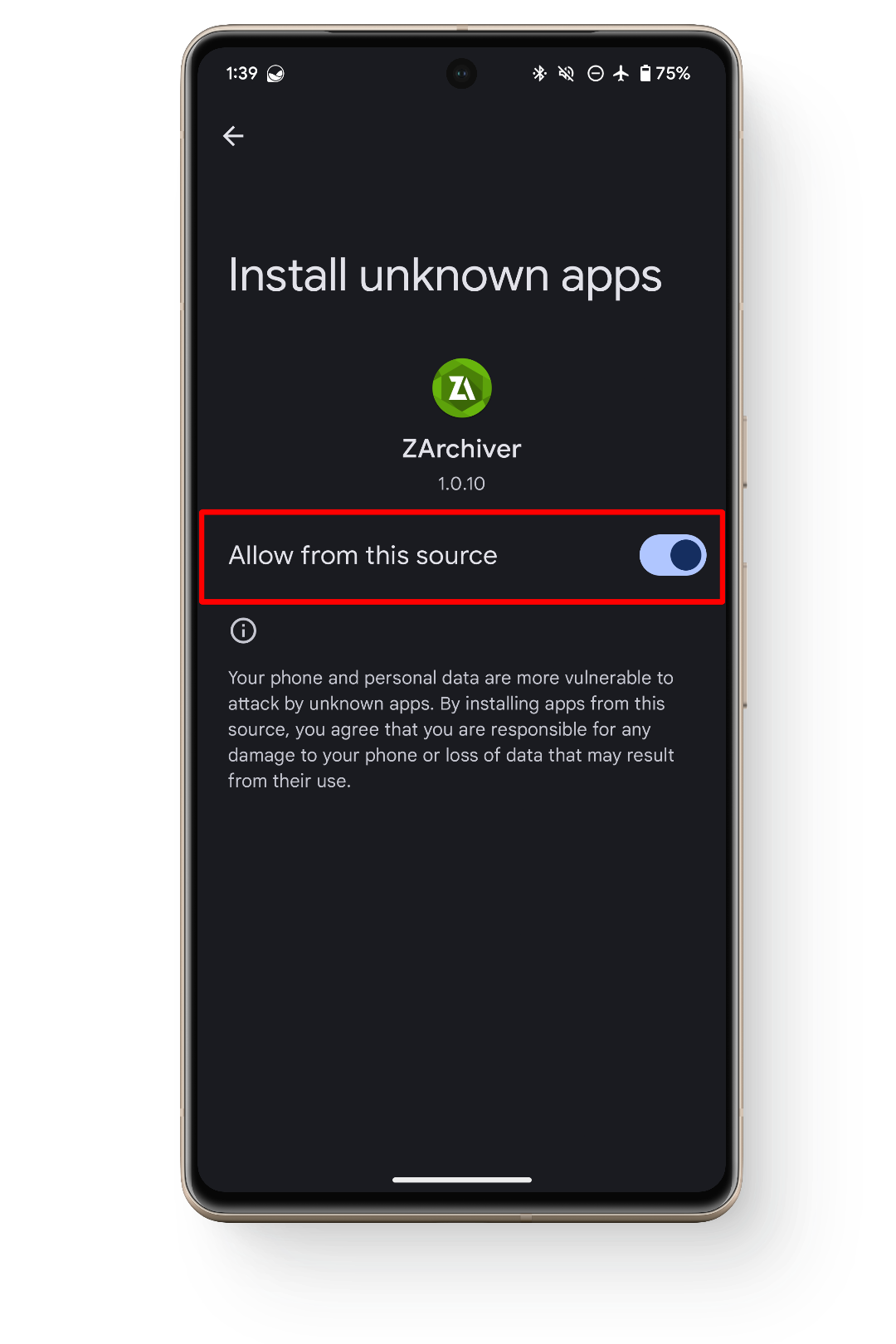
Task: Tap the round notification icon beside time
Action: pyautogui.click(x=275, y=74)
